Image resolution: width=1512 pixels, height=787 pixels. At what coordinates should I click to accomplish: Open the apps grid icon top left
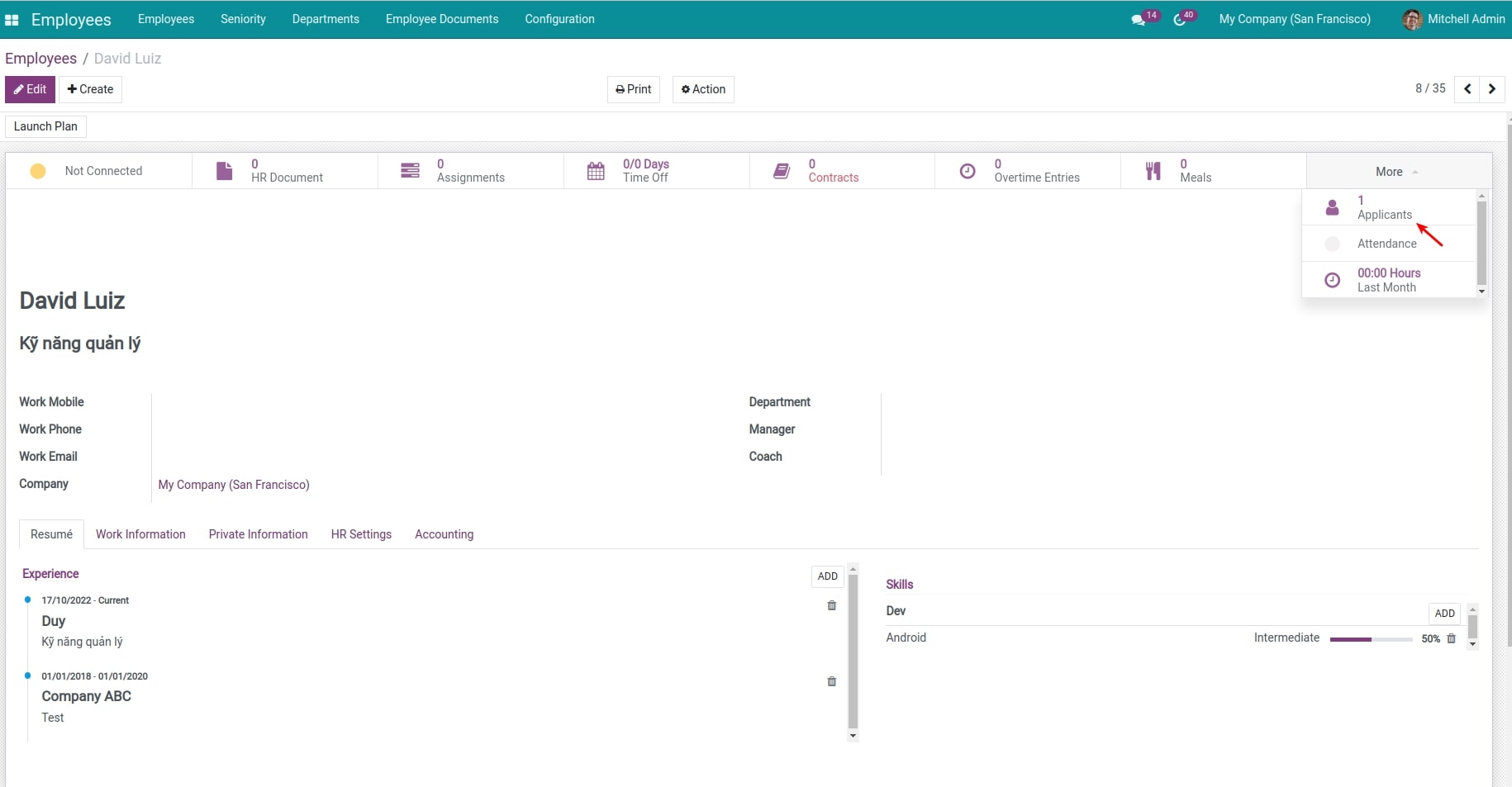click(12, 18)
